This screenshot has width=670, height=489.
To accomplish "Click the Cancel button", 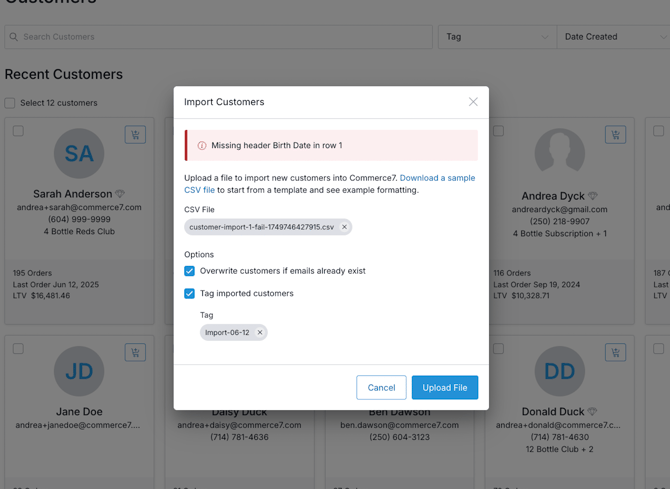I will coord(381,388).
